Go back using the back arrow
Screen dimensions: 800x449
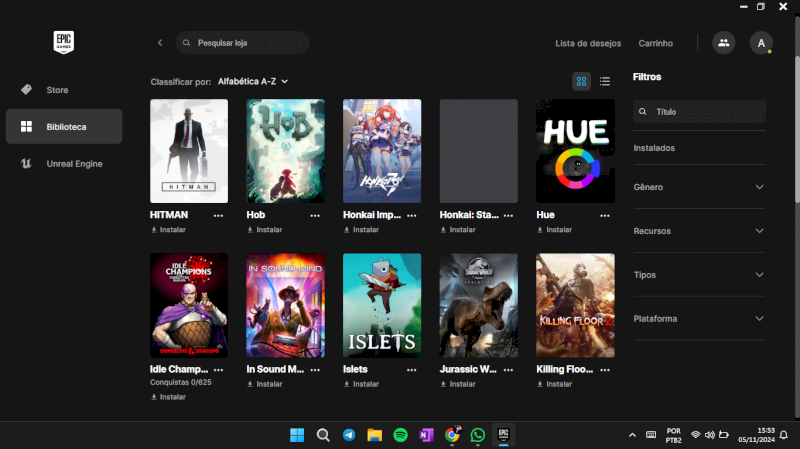pos(160,43)
